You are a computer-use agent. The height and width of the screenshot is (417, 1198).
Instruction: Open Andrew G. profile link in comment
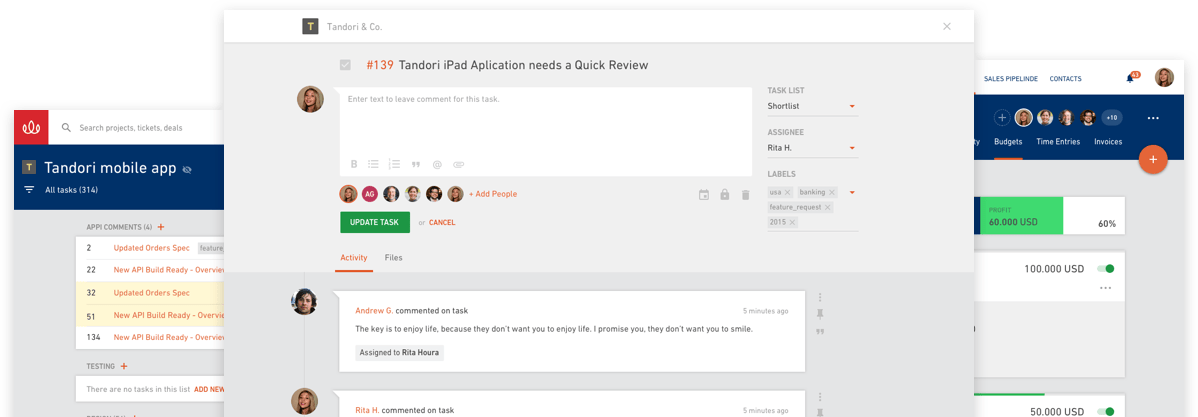pyautogui.click(x=374, y=311)
